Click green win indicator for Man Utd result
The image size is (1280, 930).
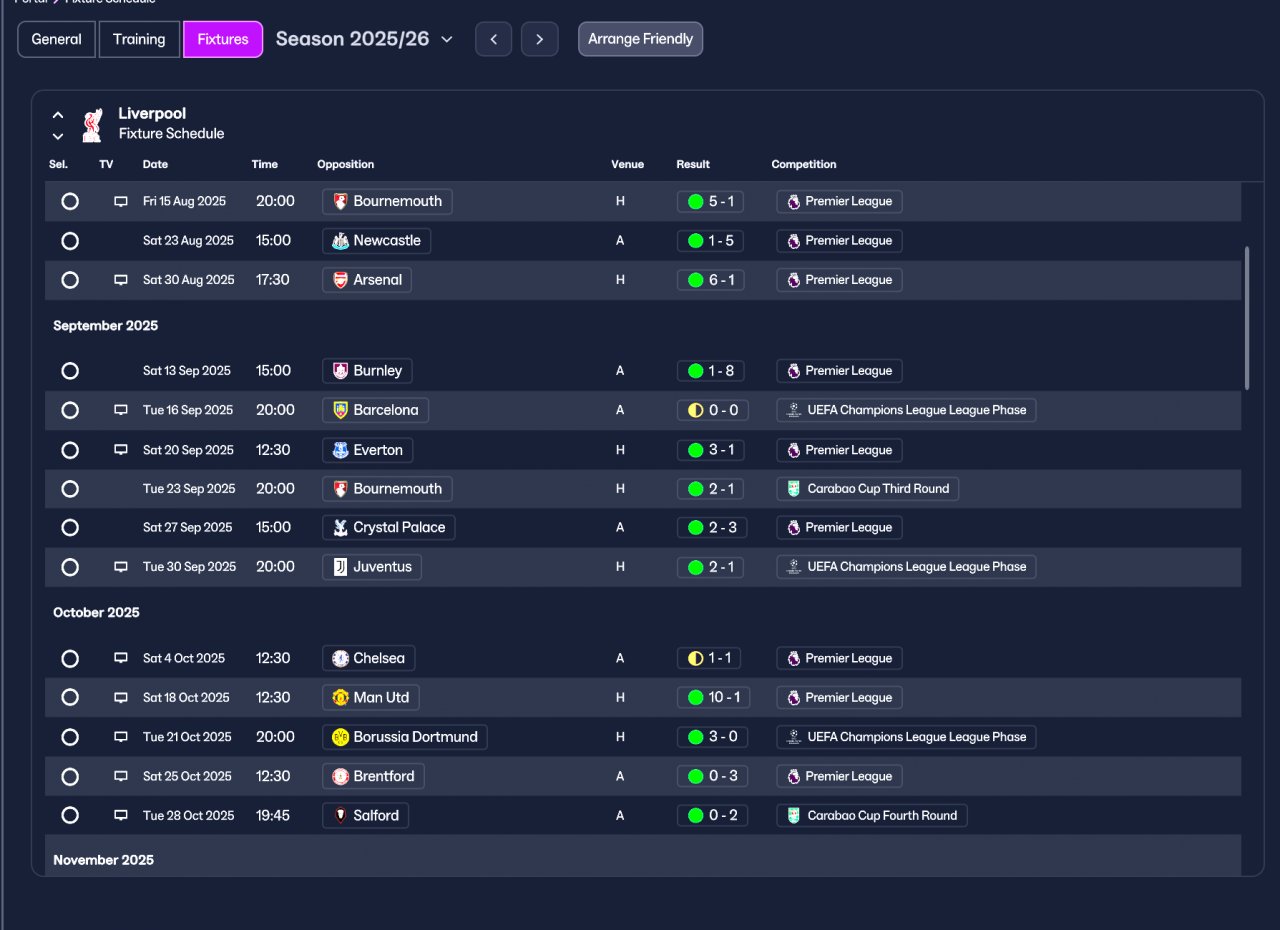point(696,697)
